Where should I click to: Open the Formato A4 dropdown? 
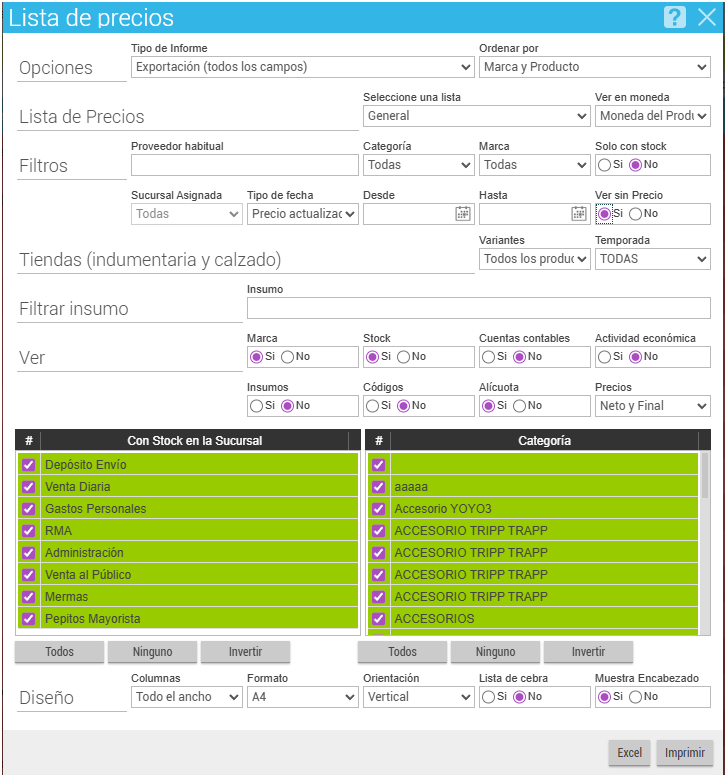(x=302, y=697)
